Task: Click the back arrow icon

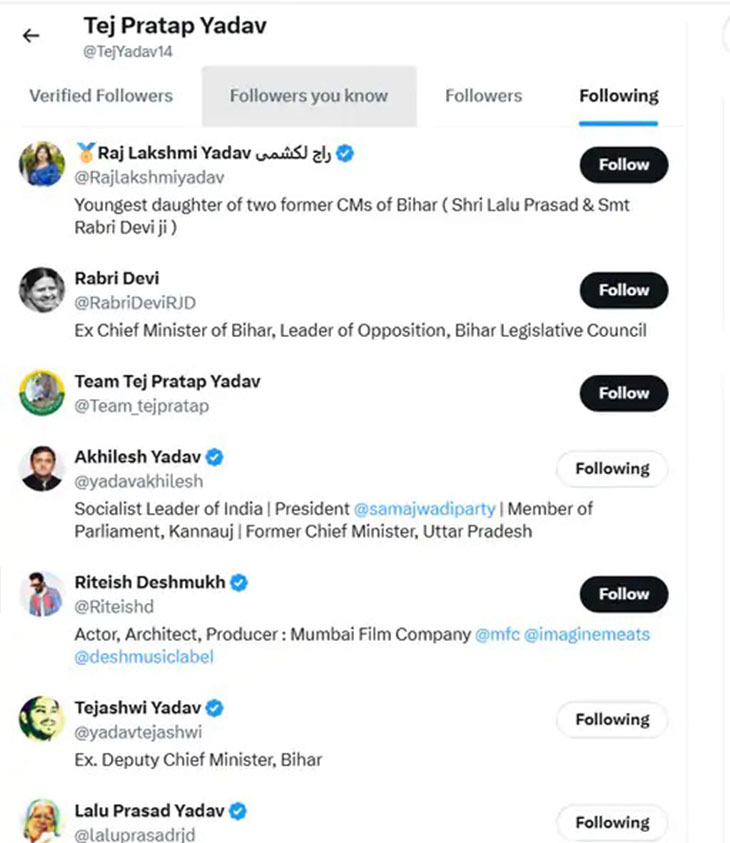Action: pyautogui.click(x=31, y=36)
